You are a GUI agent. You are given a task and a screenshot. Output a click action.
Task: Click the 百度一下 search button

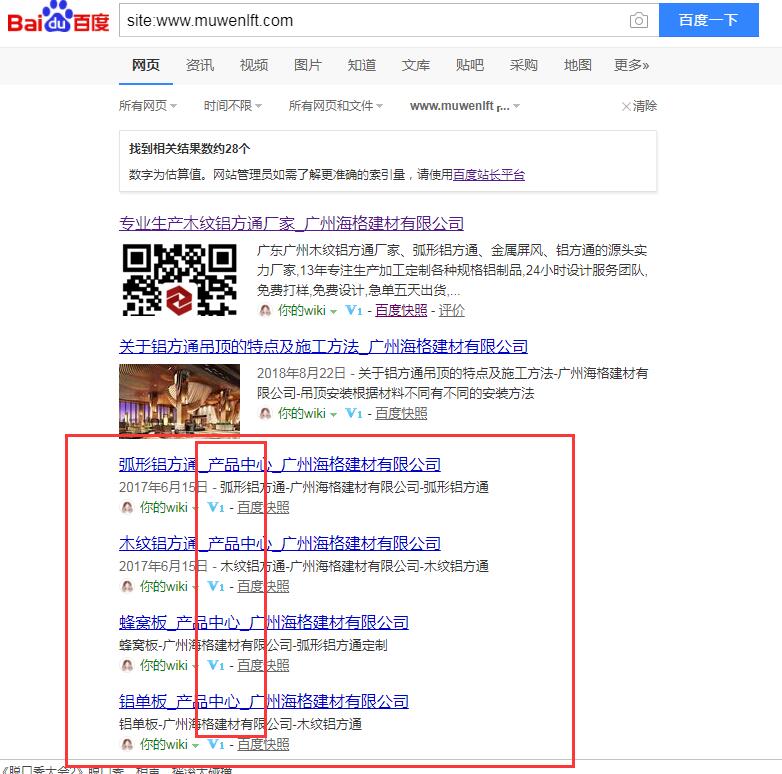708,20
